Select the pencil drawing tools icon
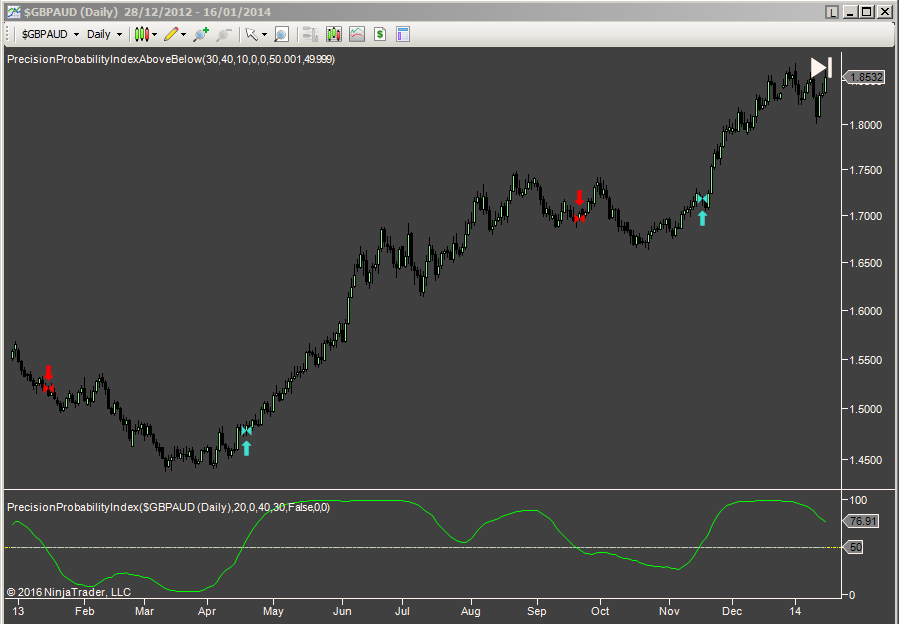This screenshot has height=624, width=899. [x=171, y=34]
